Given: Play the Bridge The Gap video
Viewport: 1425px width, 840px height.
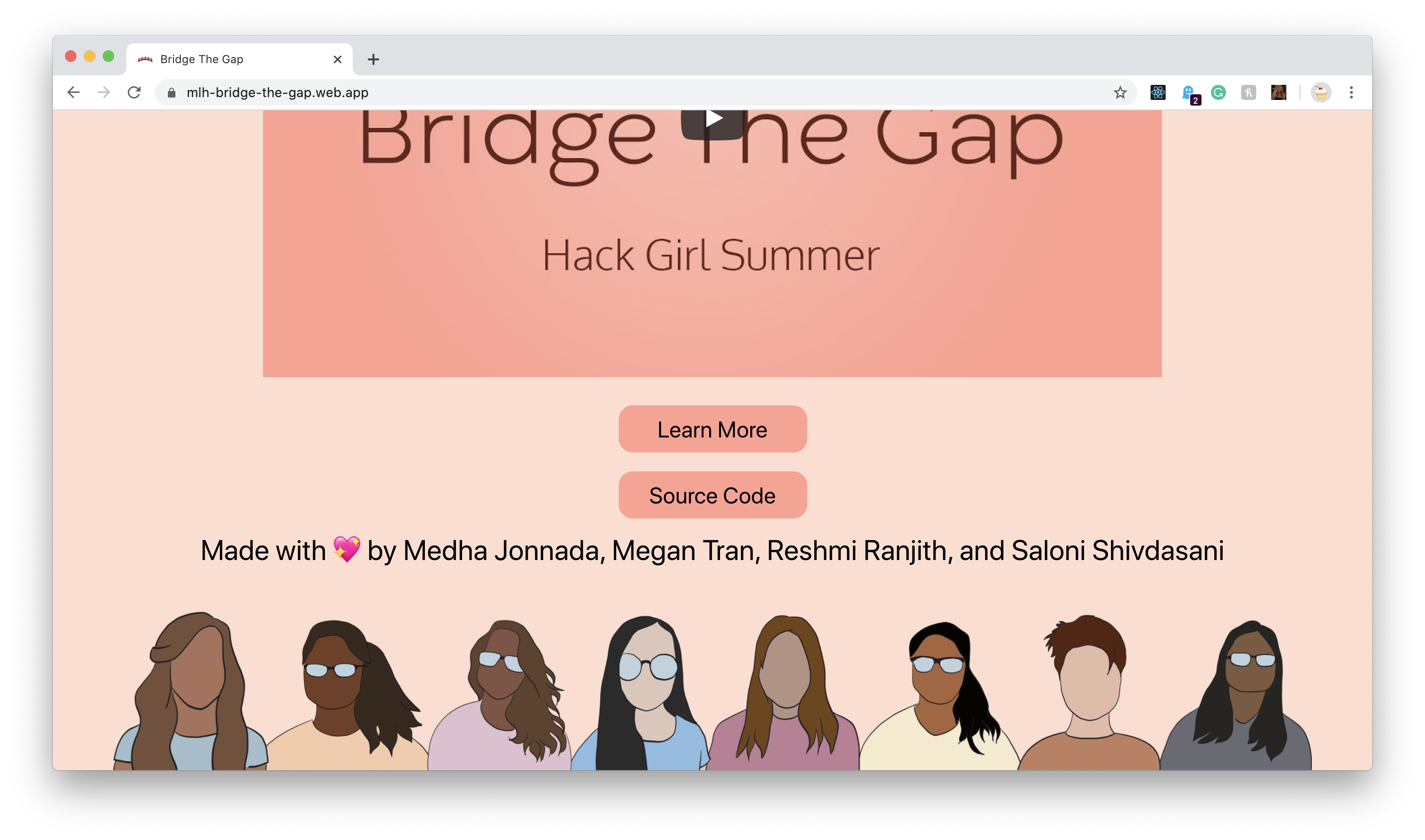Looking at the screenshot, I should tap(712, 119).
